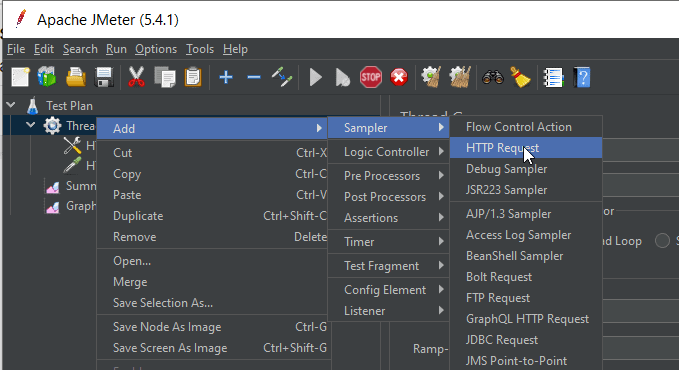Open the Run menu
This screenshot has height=370, width=679.
[116, 49]
